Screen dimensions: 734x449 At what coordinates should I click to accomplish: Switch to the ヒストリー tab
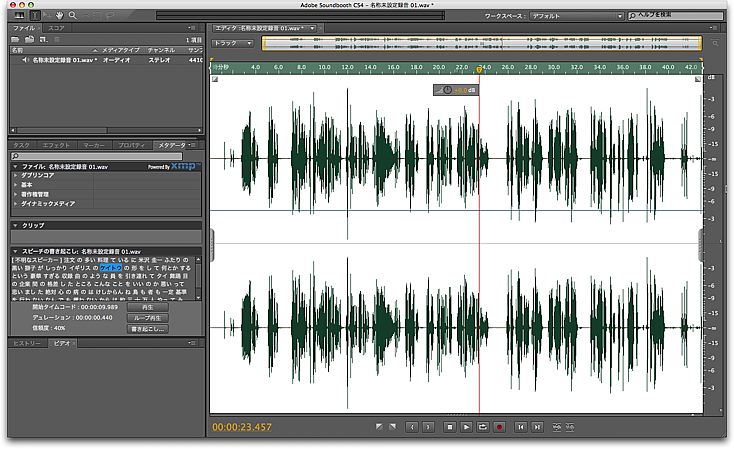click(29, 342)
